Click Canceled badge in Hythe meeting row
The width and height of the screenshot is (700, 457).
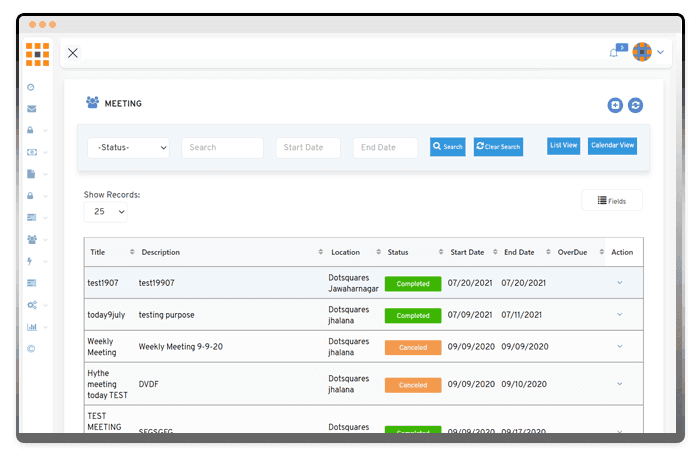click(x=413, y=385)
